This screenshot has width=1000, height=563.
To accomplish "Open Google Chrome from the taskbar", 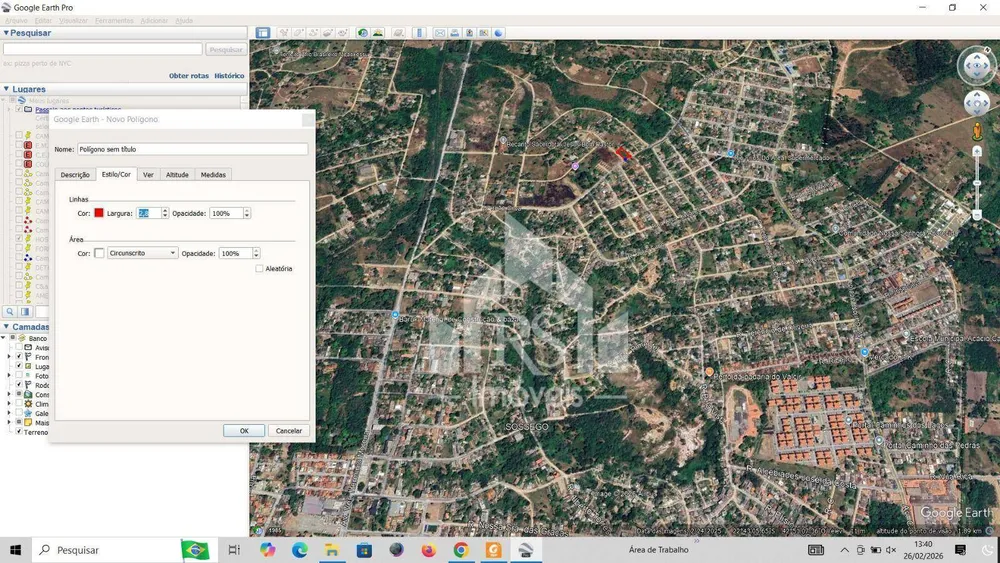I will tap(461, 550).
